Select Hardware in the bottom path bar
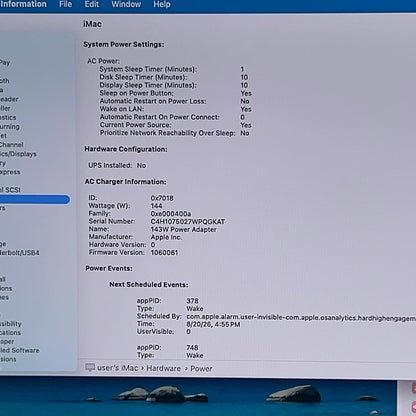Viewport: 416px width, 416px height. click(x=163, y=368)
